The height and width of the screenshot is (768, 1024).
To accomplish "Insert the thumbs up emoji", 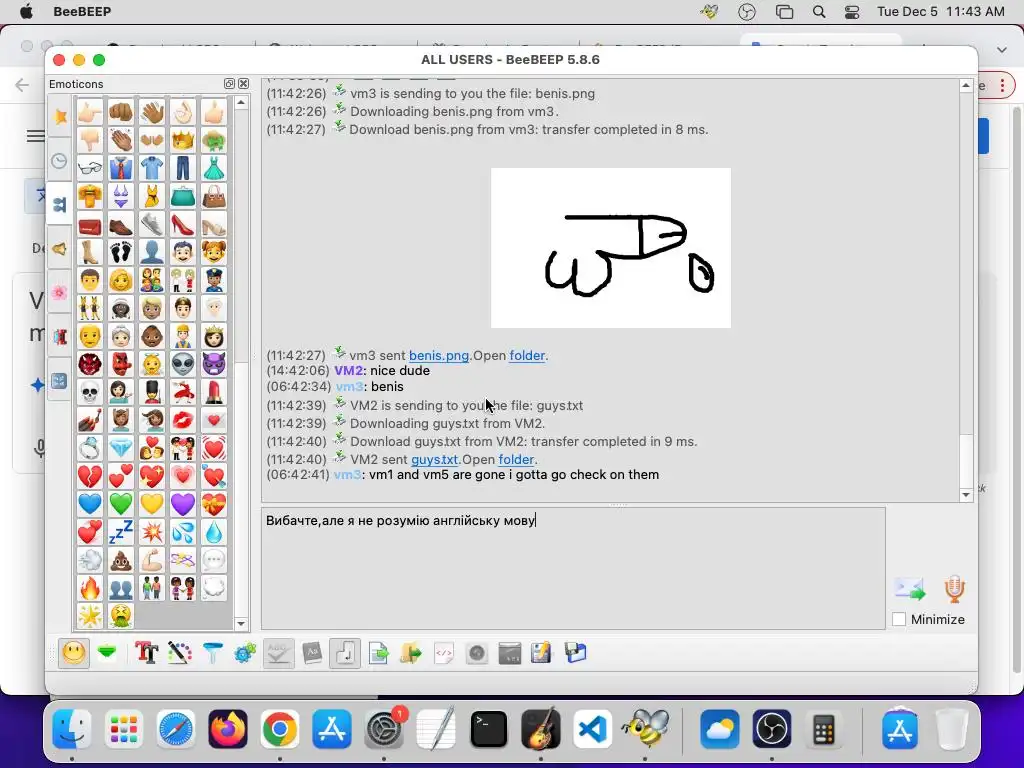I will pos(213,112).
